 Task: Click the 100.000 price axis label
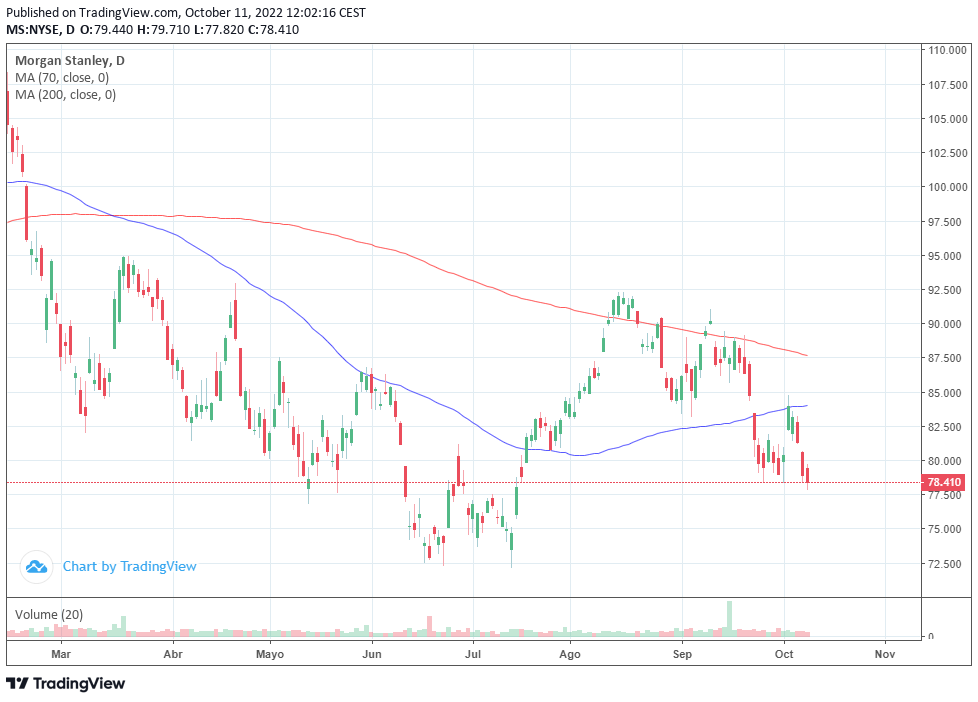point(947,187)
